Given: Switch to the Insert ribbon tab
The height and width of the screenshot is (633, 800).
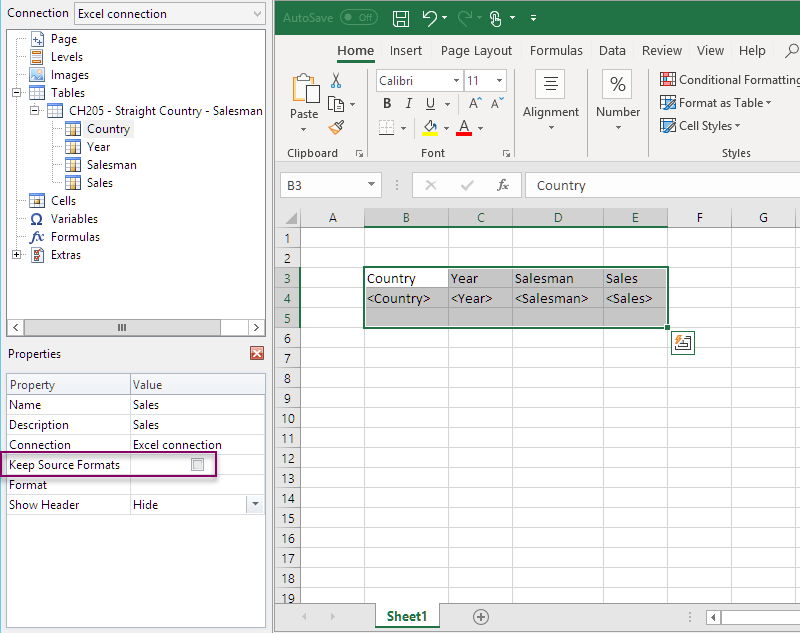Looking at the screenshot, I should point(406,50).
